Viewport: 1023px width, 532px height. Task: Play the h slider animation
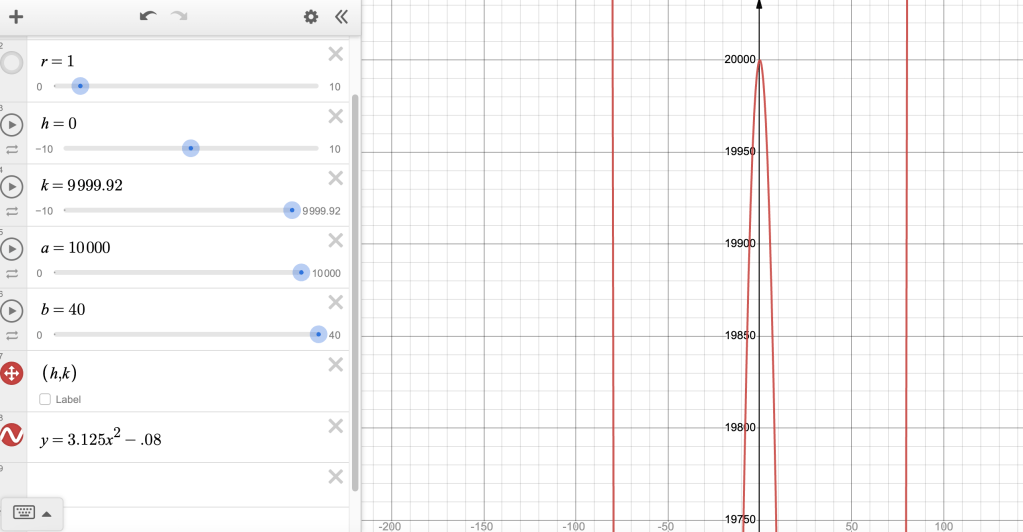[12, 125]
